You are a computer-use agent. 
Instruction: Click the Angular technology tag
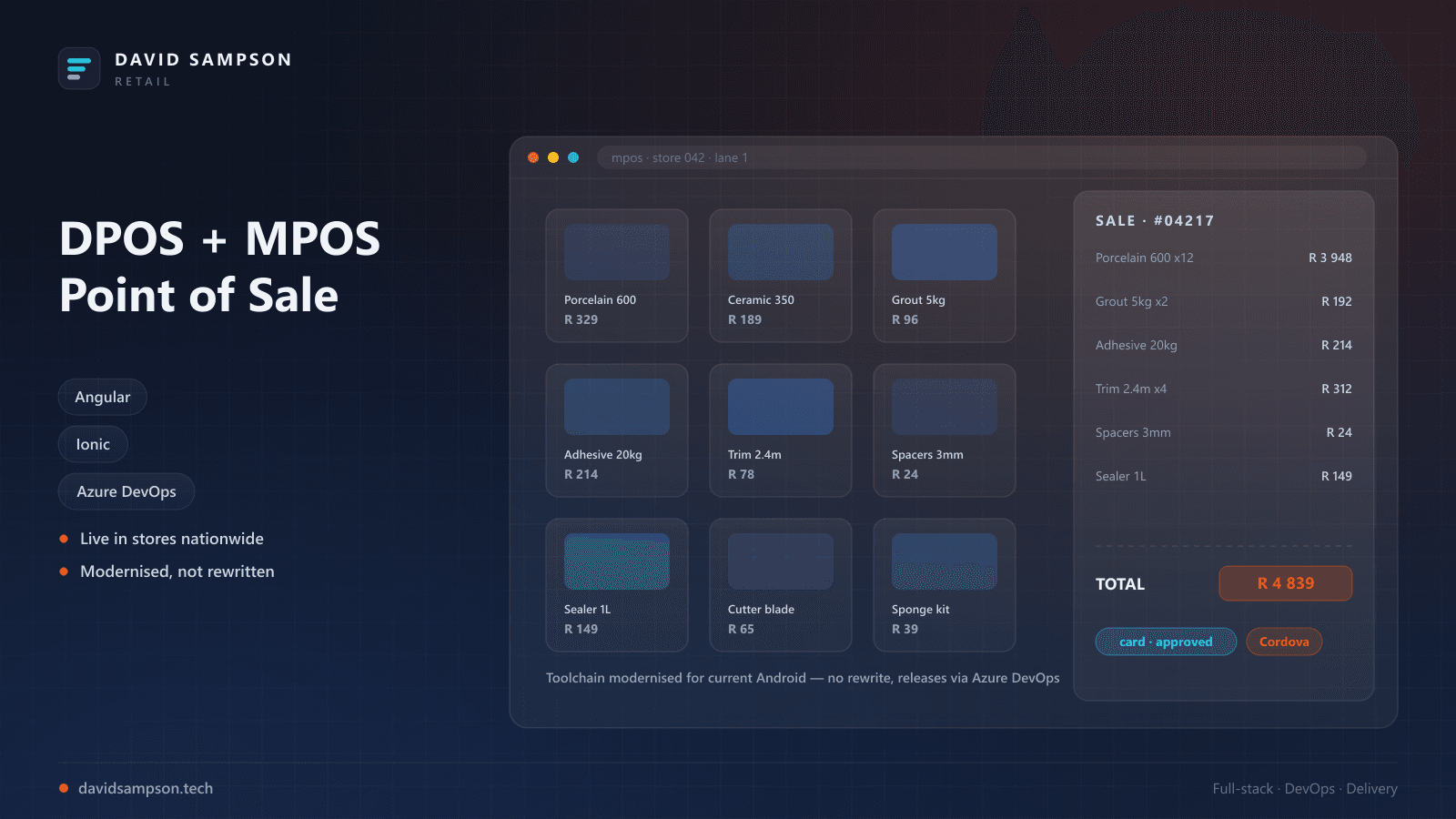pos(103,397)
